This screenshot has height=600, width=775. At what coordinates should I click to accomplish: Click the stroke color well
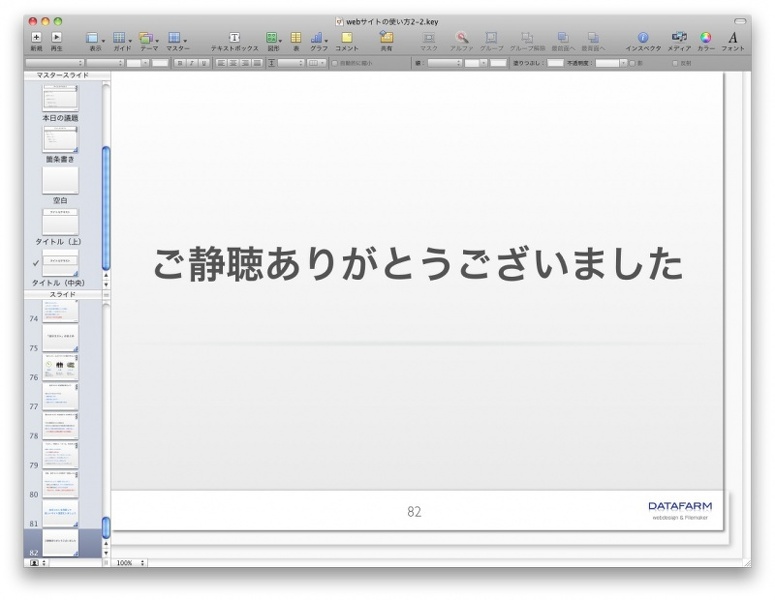pos(498,63)
